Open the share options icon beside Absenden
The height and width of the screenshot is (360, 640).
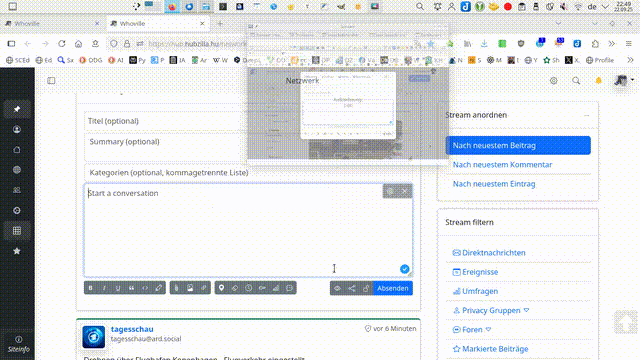(352, 288)
